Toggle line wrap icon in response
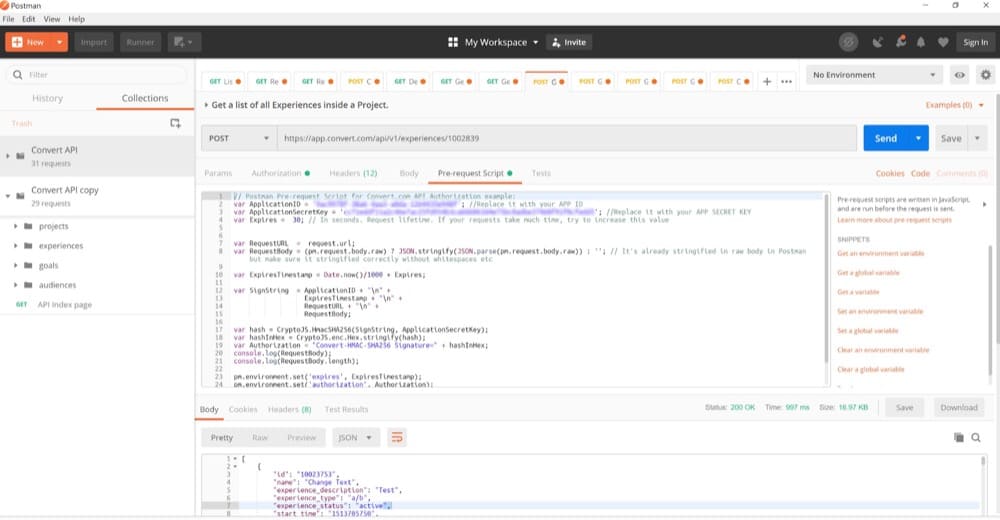This screenshot has width=1000, height=520. (x=397, y=438)
